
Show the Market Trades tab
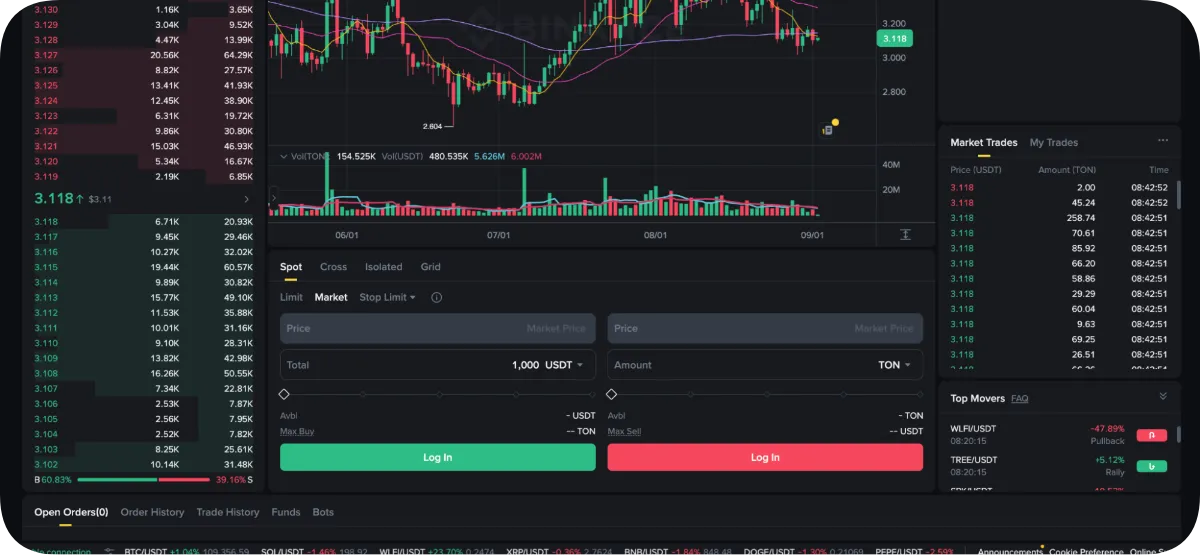(984, 142)
